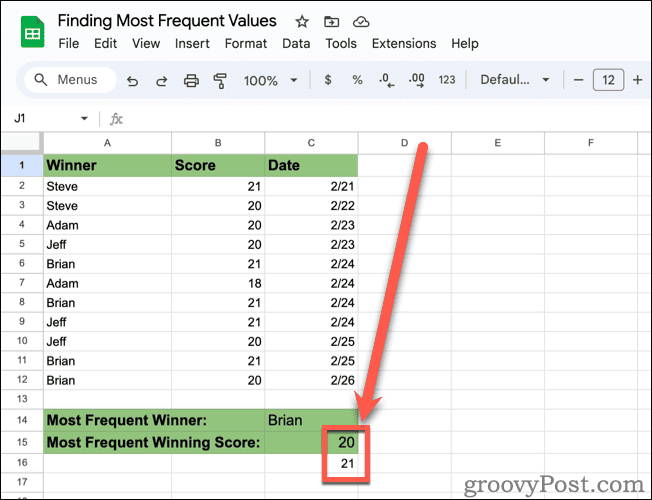Expand the J1 name box dropdown arrow
Image resolution: width=652 pixels, height=500 pixels.
pyautogui.click(x=84, y=119)
